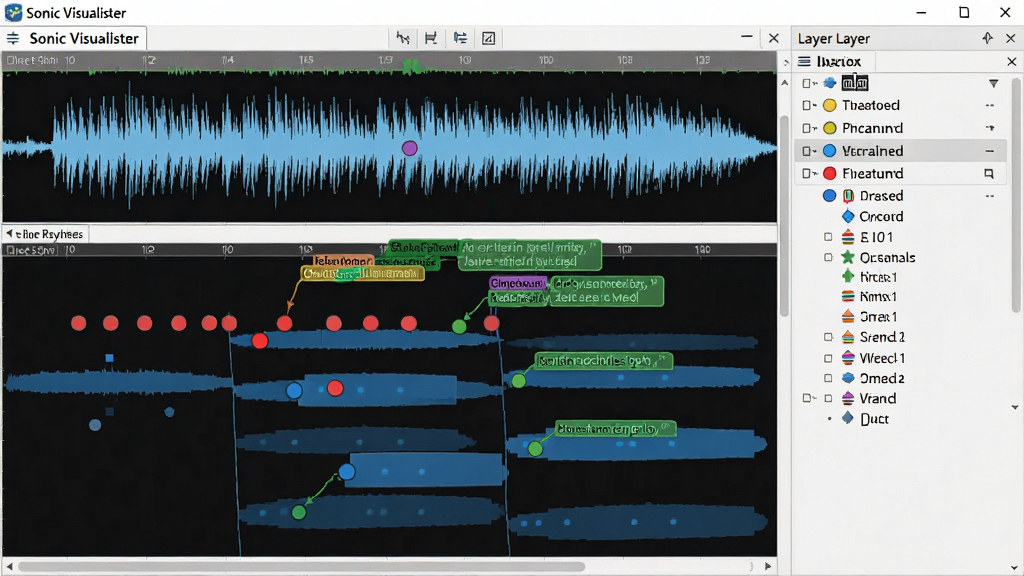The image size is (1024, 576).
Task: Click the small square icon on Fbeatund row
Action: tap(989, 174)
